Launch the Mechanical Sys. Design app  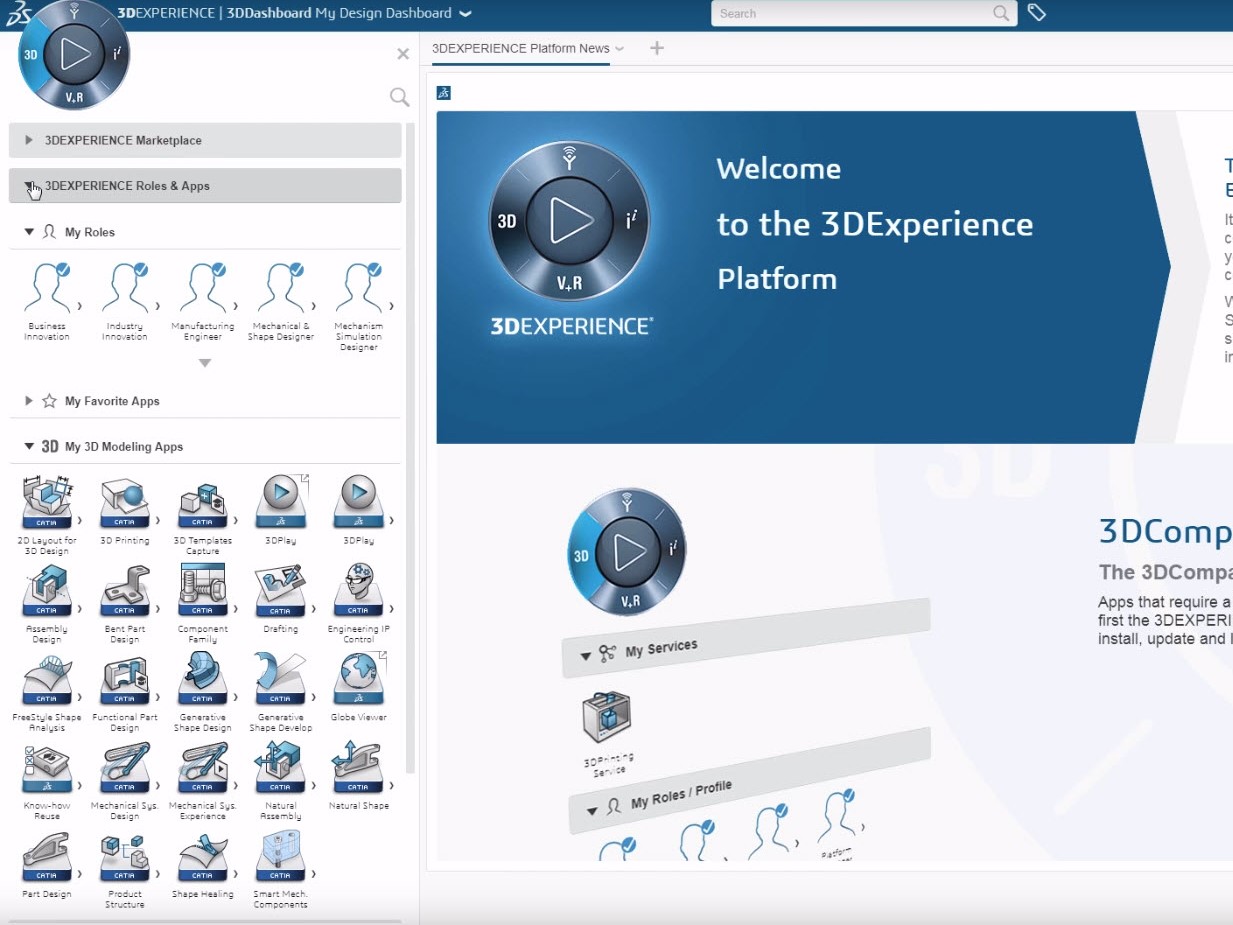tap(125, 767)
